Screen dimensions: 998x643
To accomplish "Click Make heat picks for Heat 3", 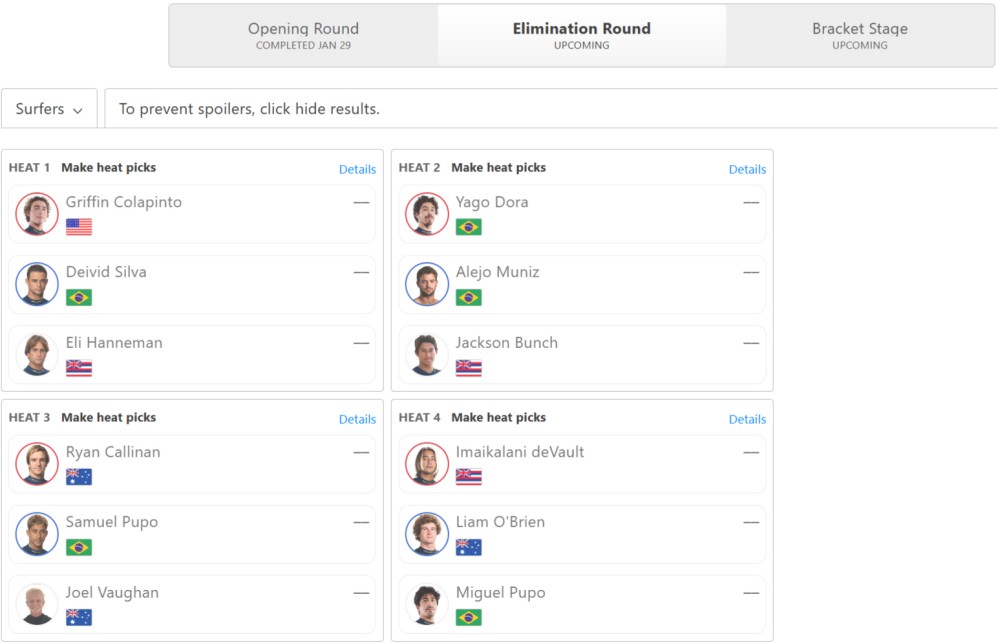I will [108, 418].
